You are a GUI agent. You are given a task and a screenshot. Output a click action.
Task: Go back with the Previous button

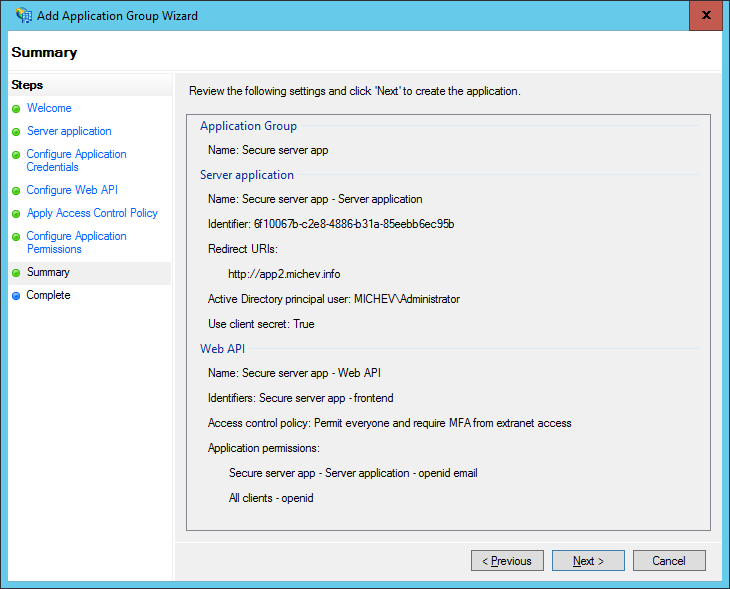click(507, 561)
